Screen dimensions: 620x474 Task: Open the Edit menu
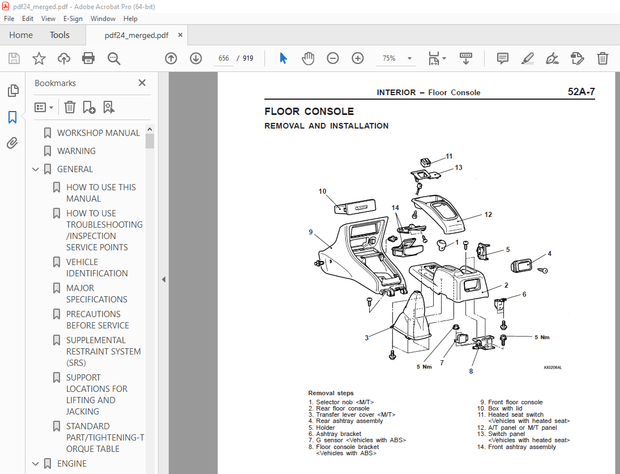[x=27, y=19]
